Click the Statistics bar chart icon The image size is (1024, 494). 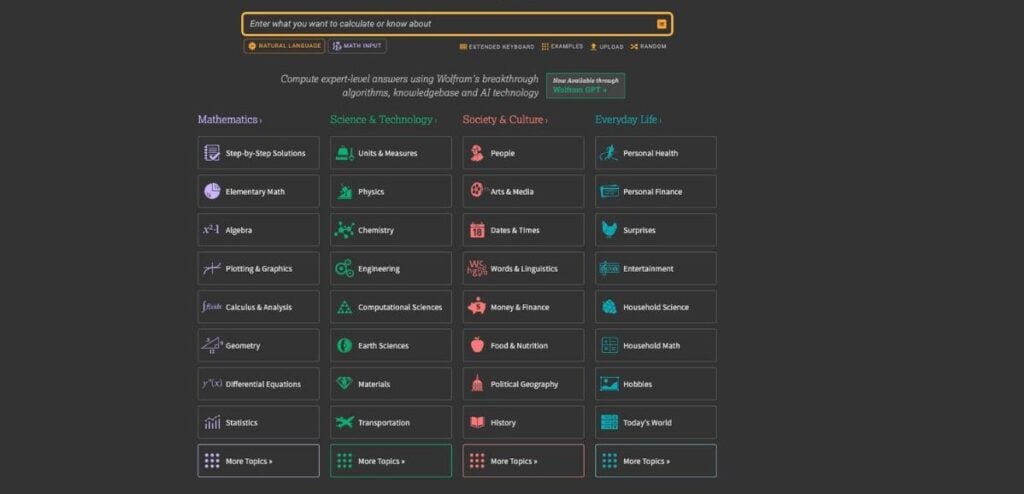tap(212, 423)
